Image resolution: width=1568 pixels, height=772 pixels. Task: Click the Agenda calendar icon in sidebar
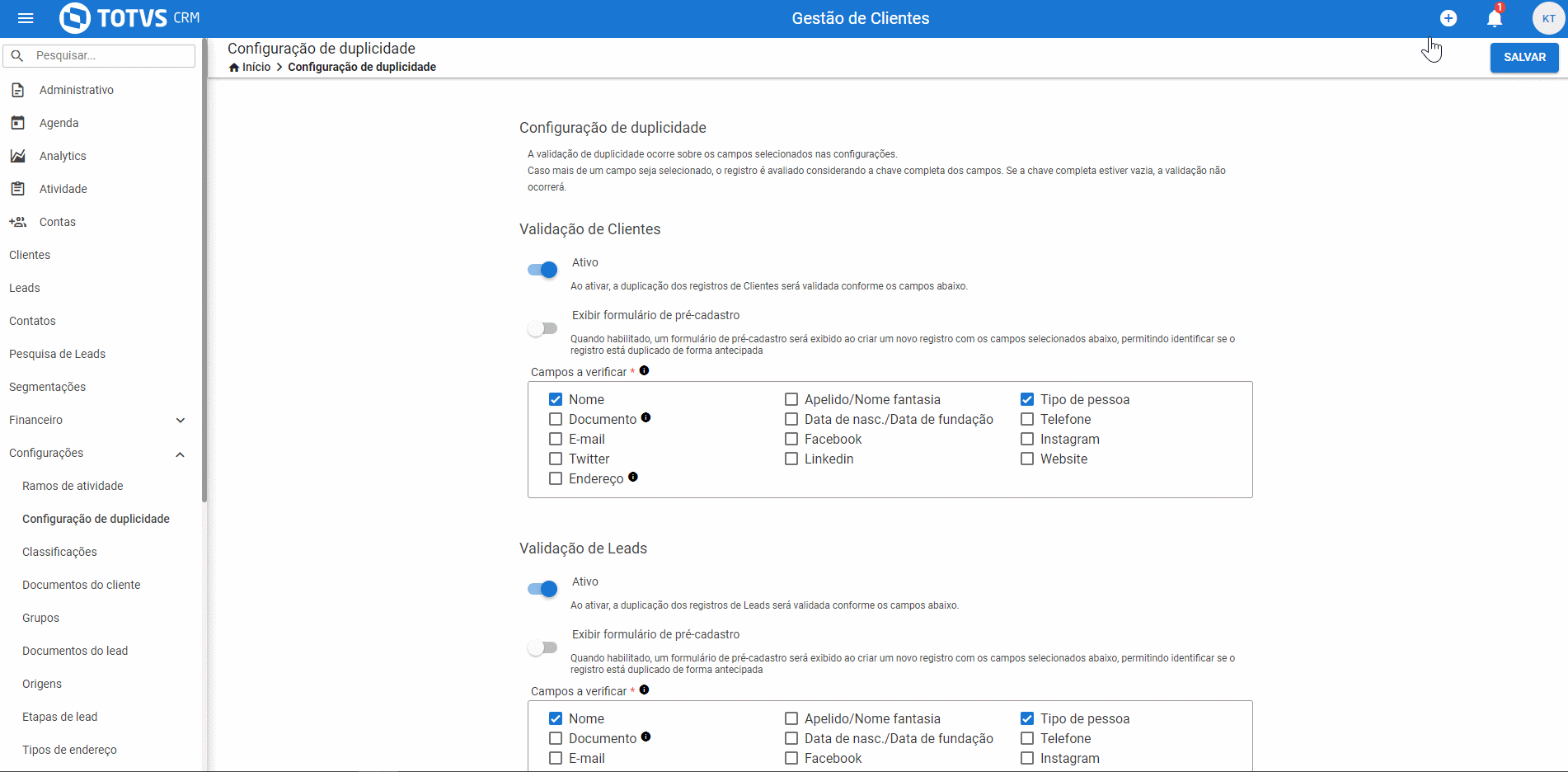pos(17,123)
